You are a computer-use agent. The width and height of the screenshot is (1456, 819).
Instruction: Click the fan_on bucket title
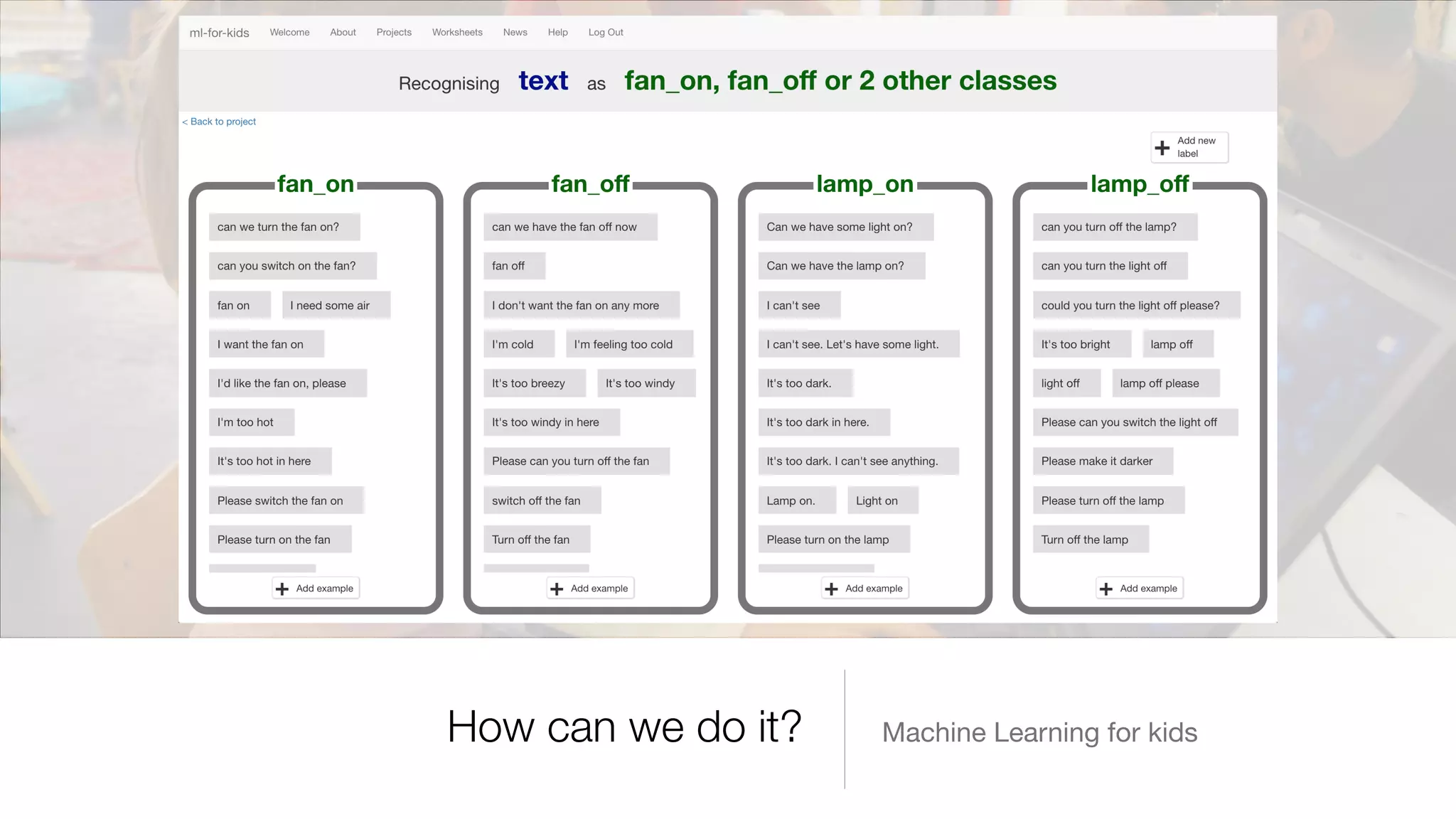(316, 184)
